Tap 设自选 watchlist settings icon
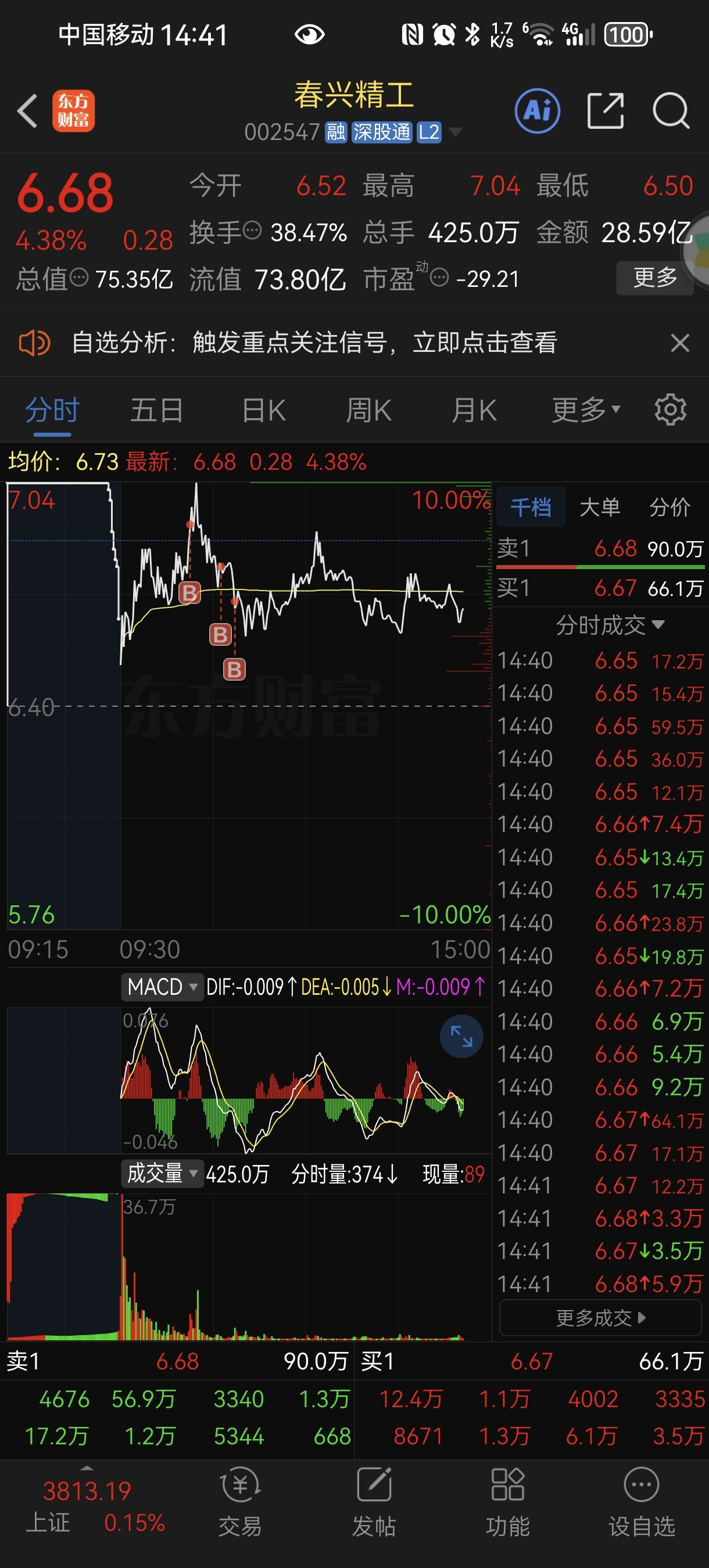 (x=642, y=1501)
